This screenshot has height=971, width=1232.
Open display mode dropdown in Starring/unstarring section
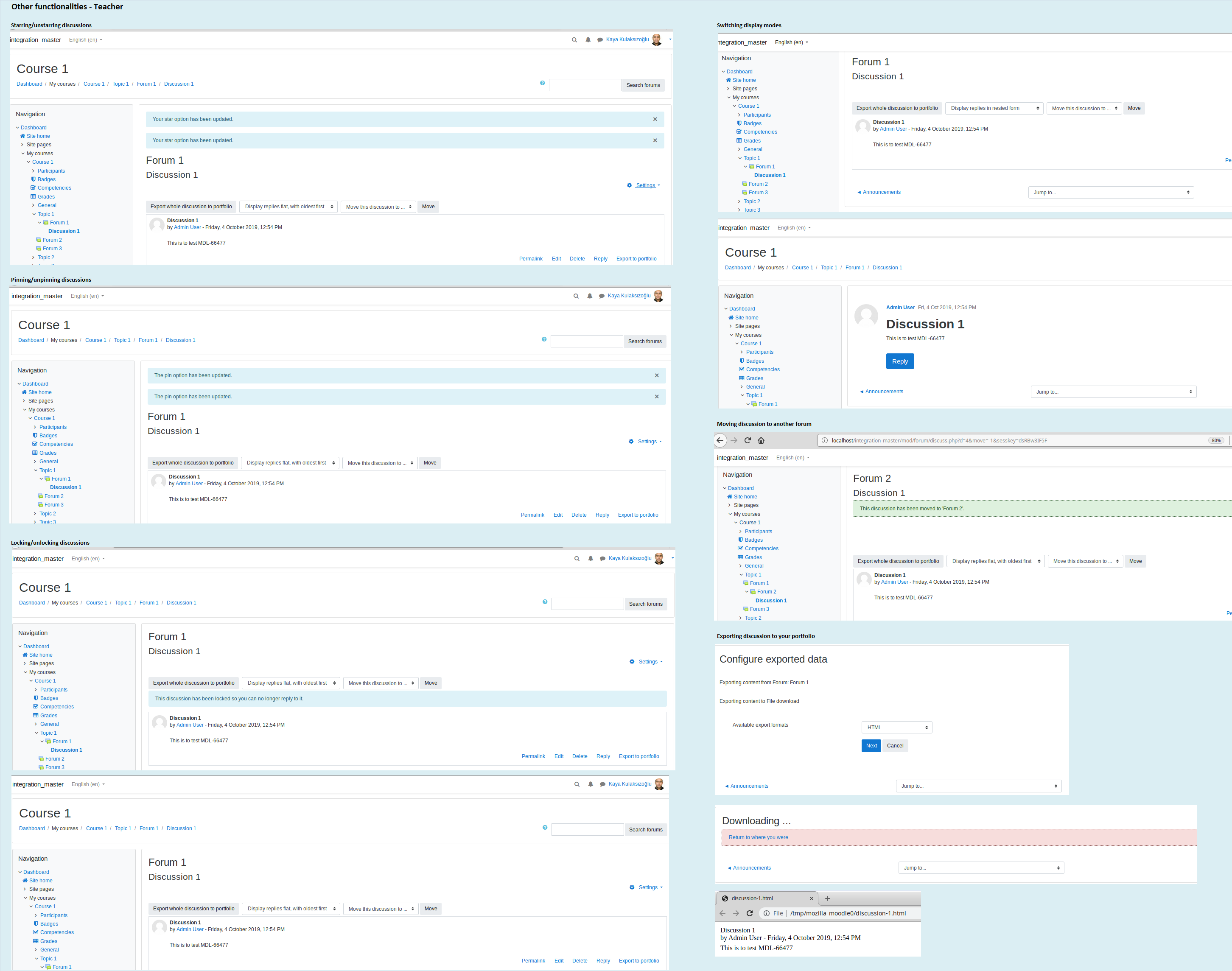tap(288, 206)
